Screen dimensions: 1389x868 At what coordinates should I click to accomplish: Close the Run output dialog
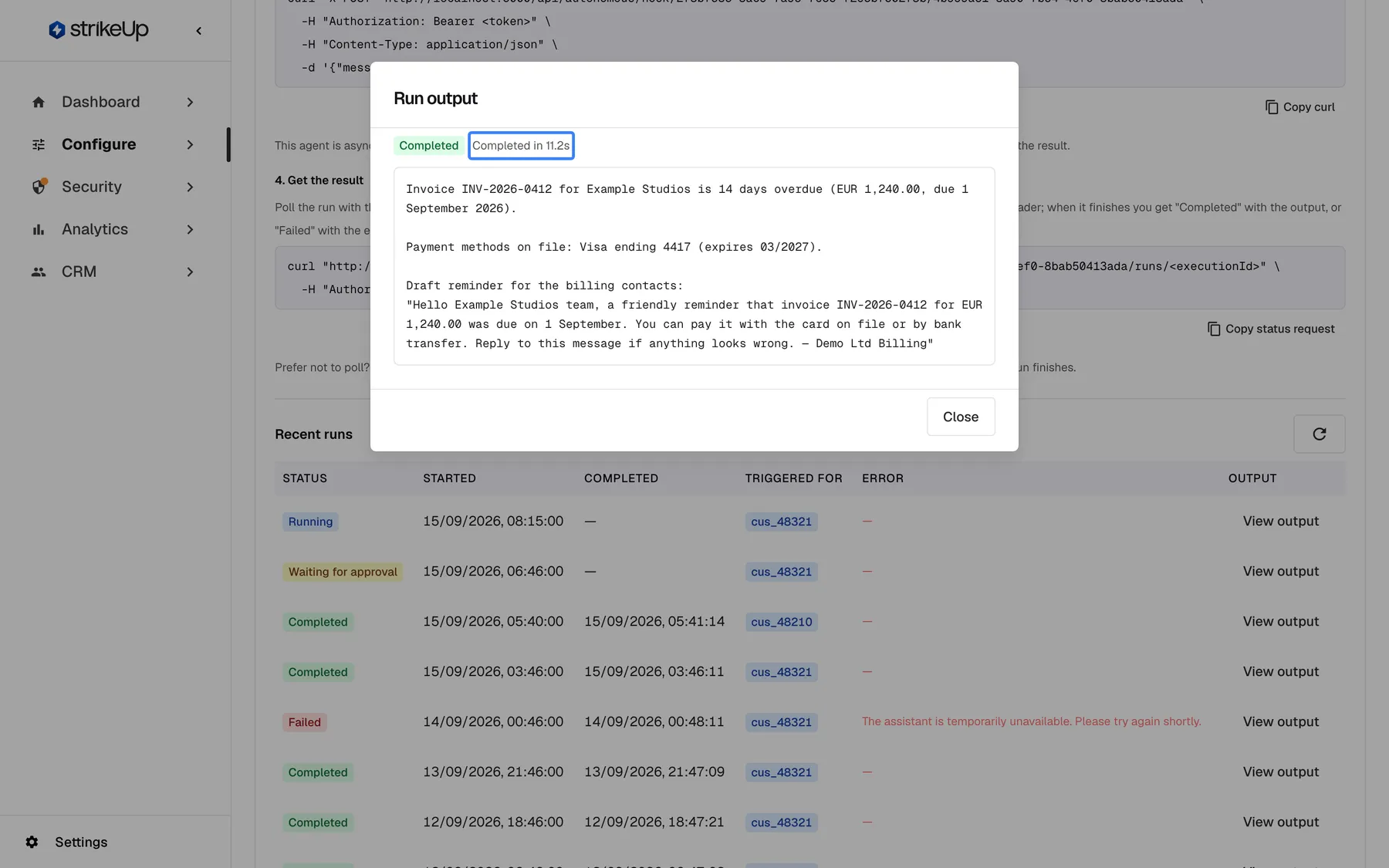tap(960, 417)
